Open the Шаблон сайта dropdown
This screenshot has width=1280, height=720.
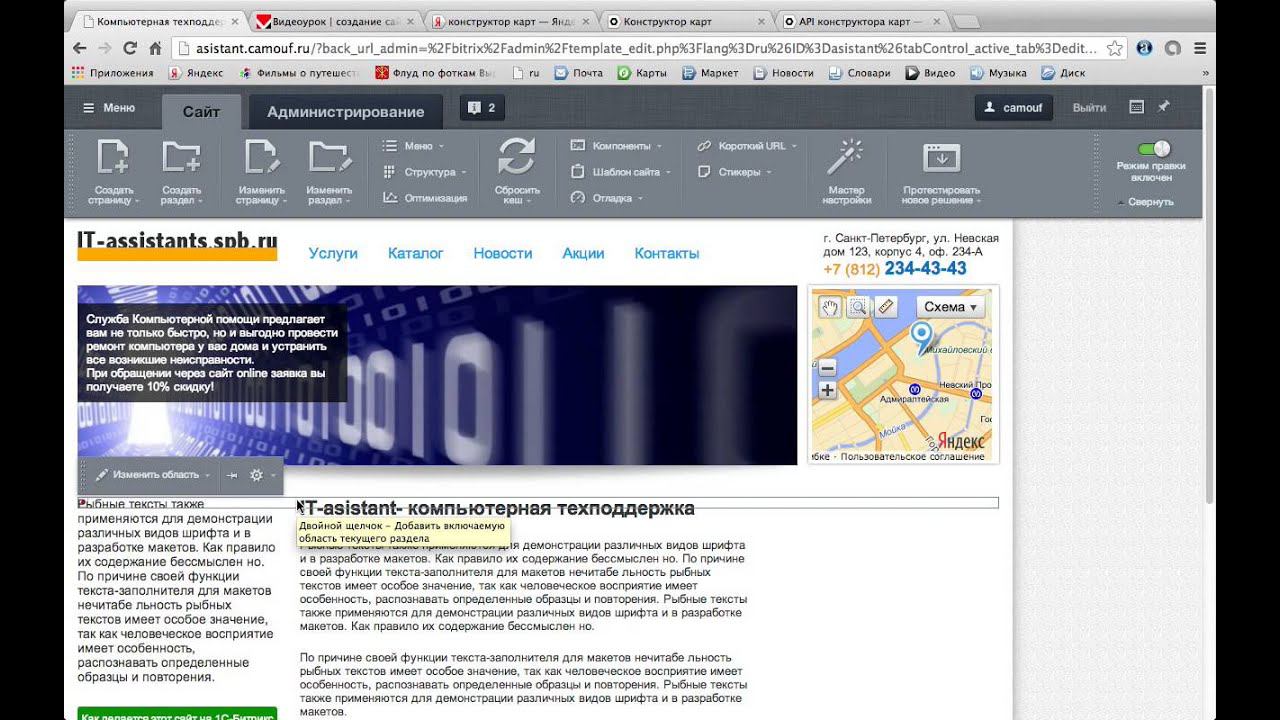pyautogui.click(x=620, y=172)
